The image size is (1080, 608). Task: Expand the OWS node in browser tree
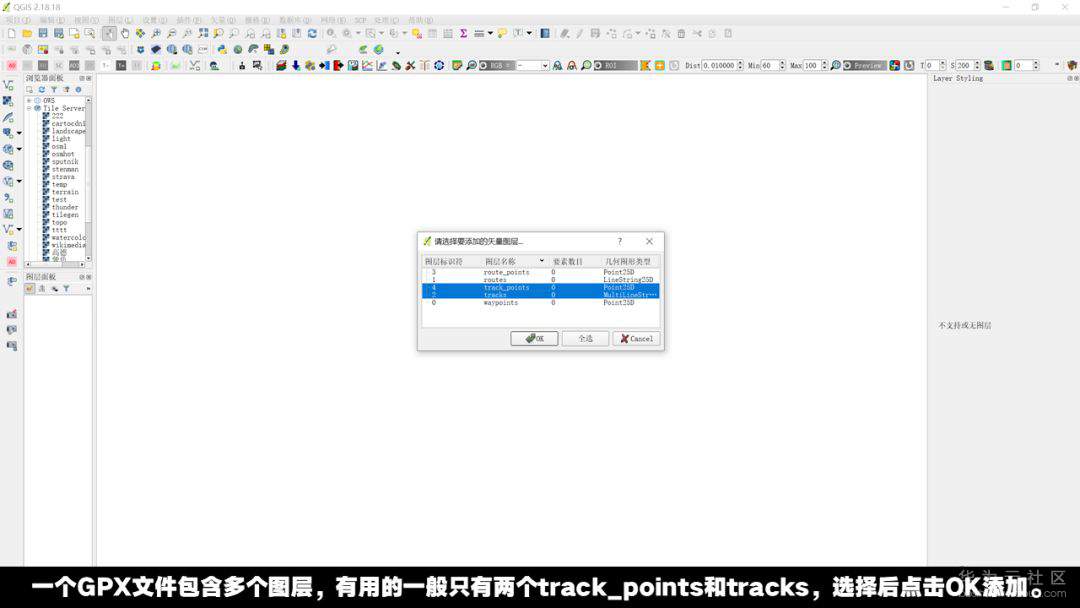[29, 101]
